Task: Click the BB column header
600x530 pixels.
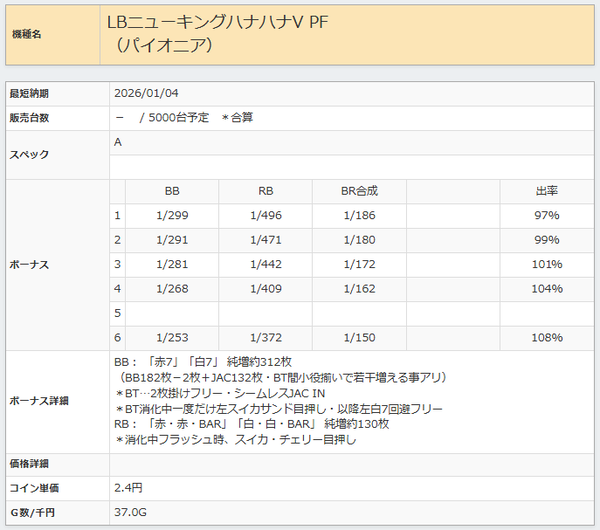Action: point(172,191)
